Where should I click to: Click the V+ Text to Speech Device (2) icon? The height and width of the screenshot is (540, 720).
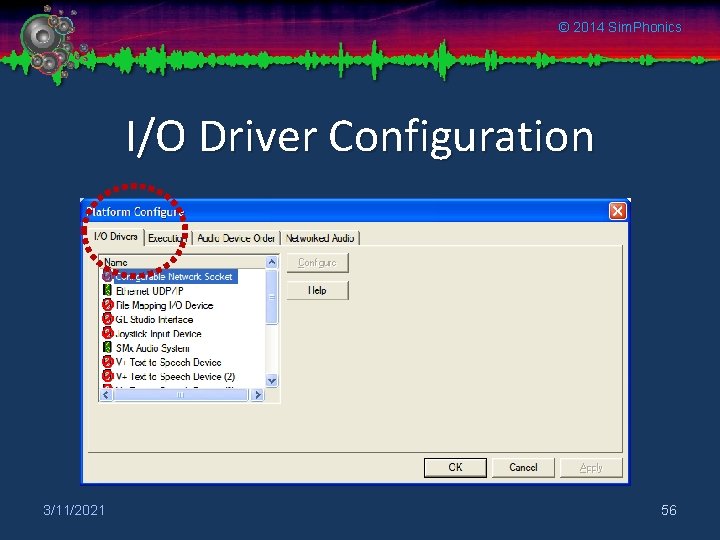[x=107, y=376]
